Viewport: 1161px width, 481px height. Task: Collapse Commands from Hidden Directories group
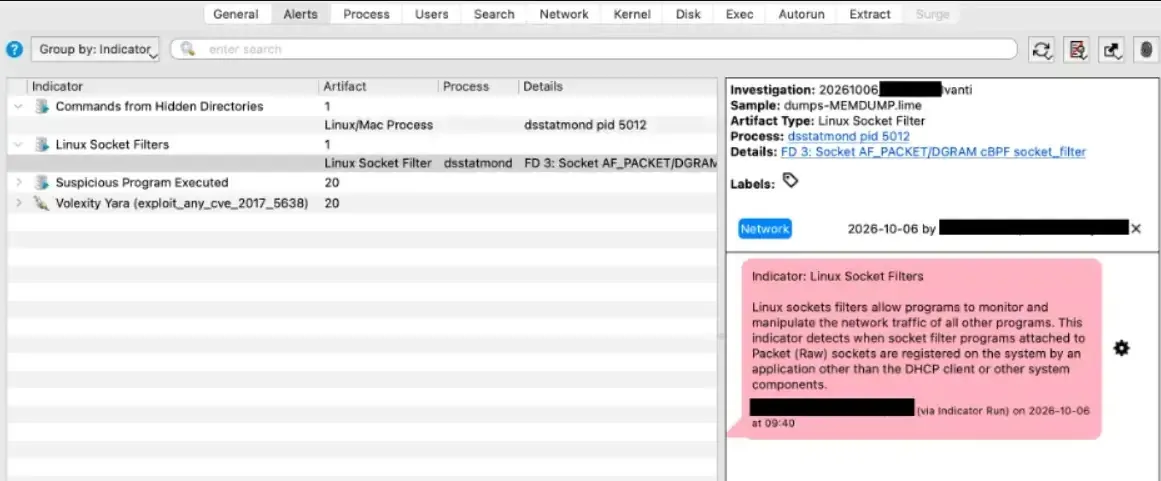(x=18, y=107)
